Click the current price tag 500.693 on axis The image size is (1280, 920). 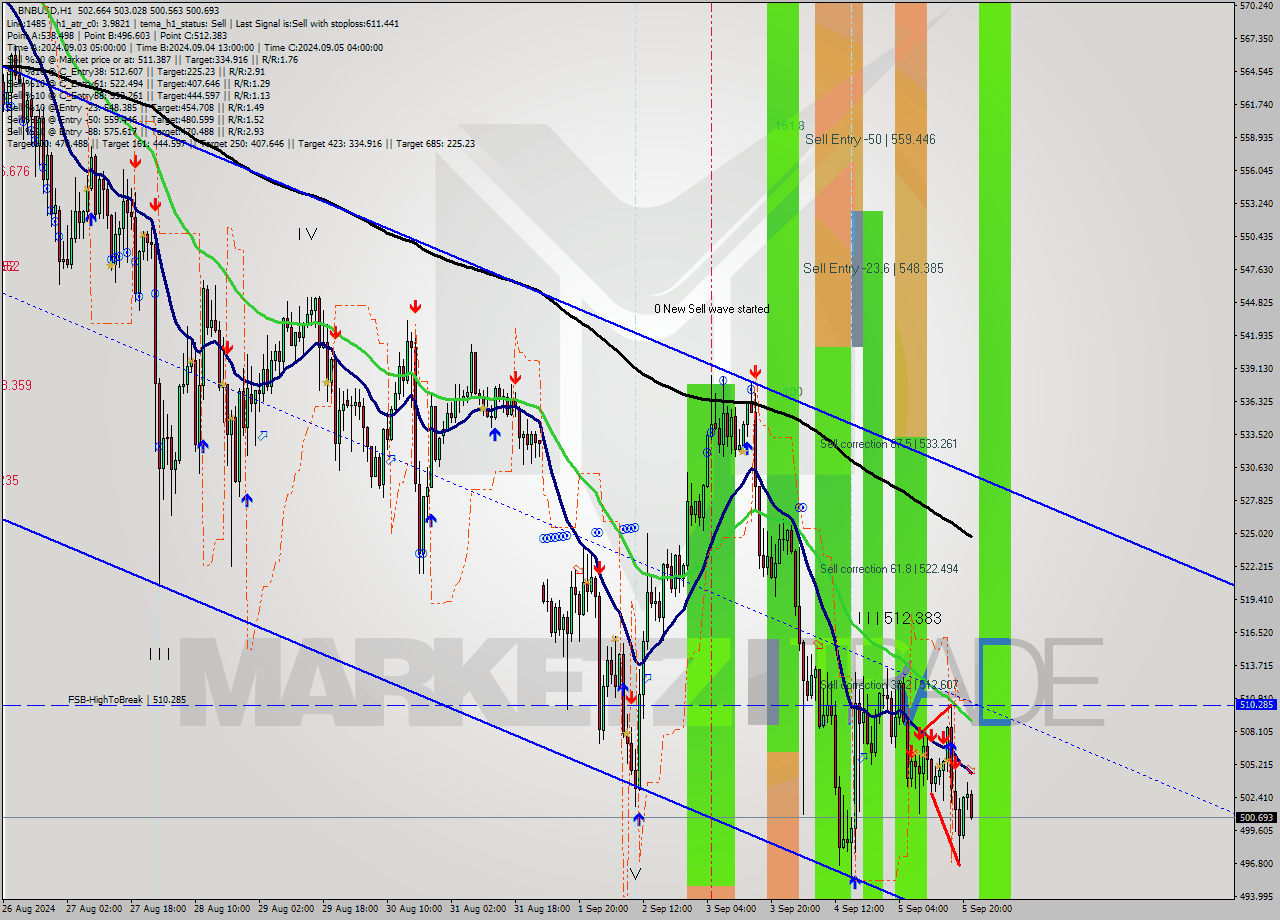(1256, 818)
